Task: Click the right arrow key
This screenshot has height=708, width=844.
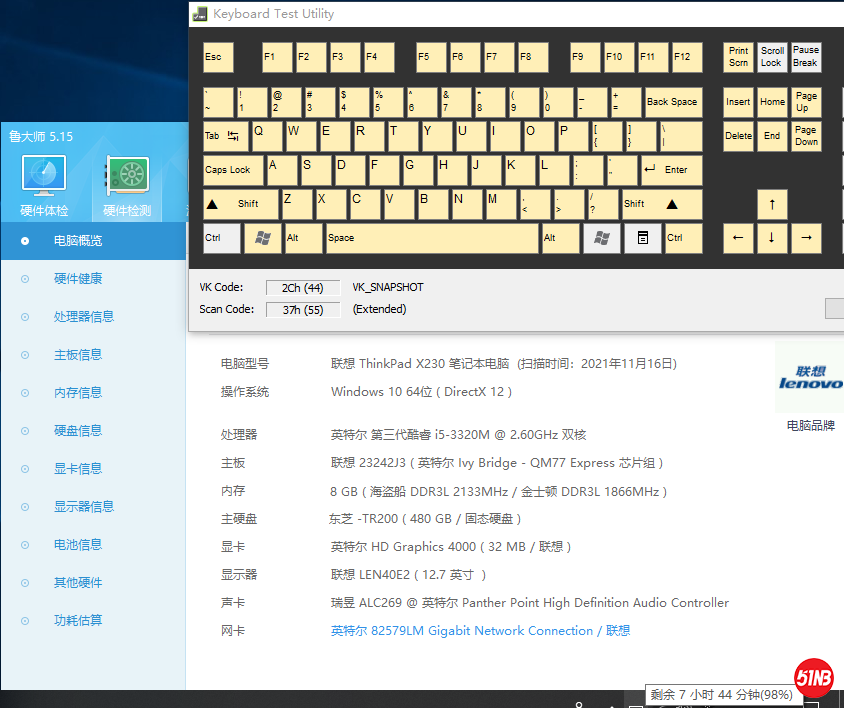Action: pyautogui.click(x=806, y=238)
